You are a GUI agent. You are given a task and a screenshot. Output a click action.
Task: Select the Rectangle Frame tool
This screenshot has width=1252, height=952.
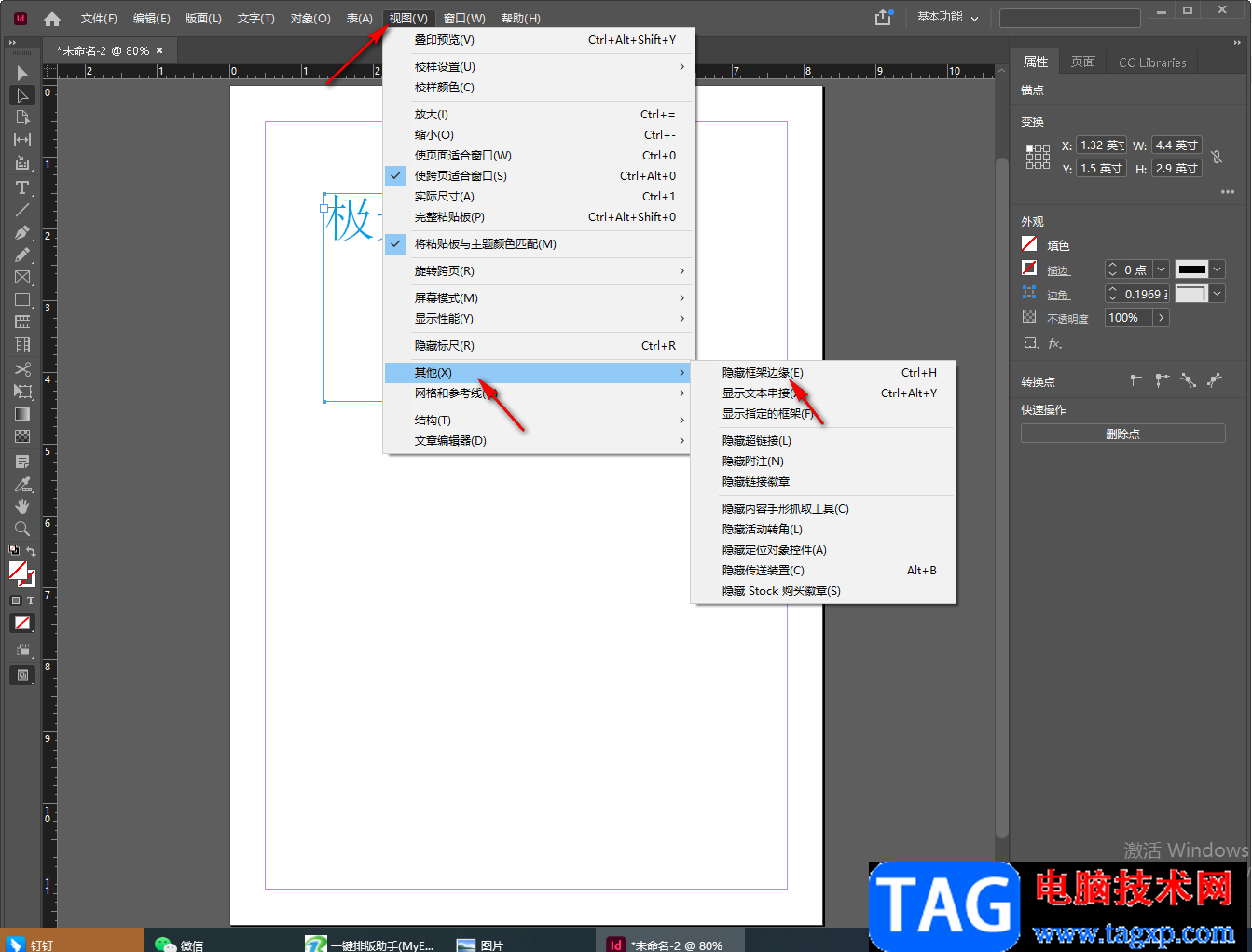(22, 277)
